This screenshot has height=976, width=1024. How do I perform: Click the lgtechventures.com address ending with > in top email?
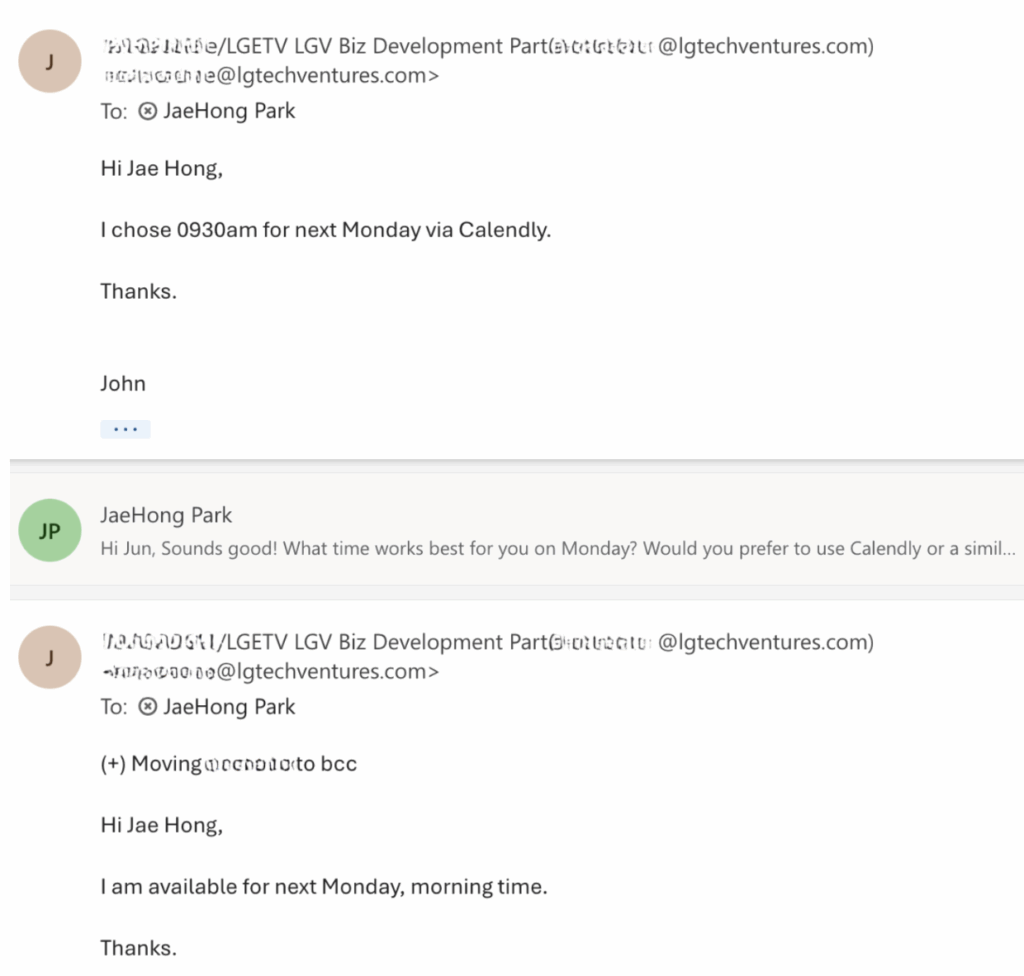pos(270,75)
